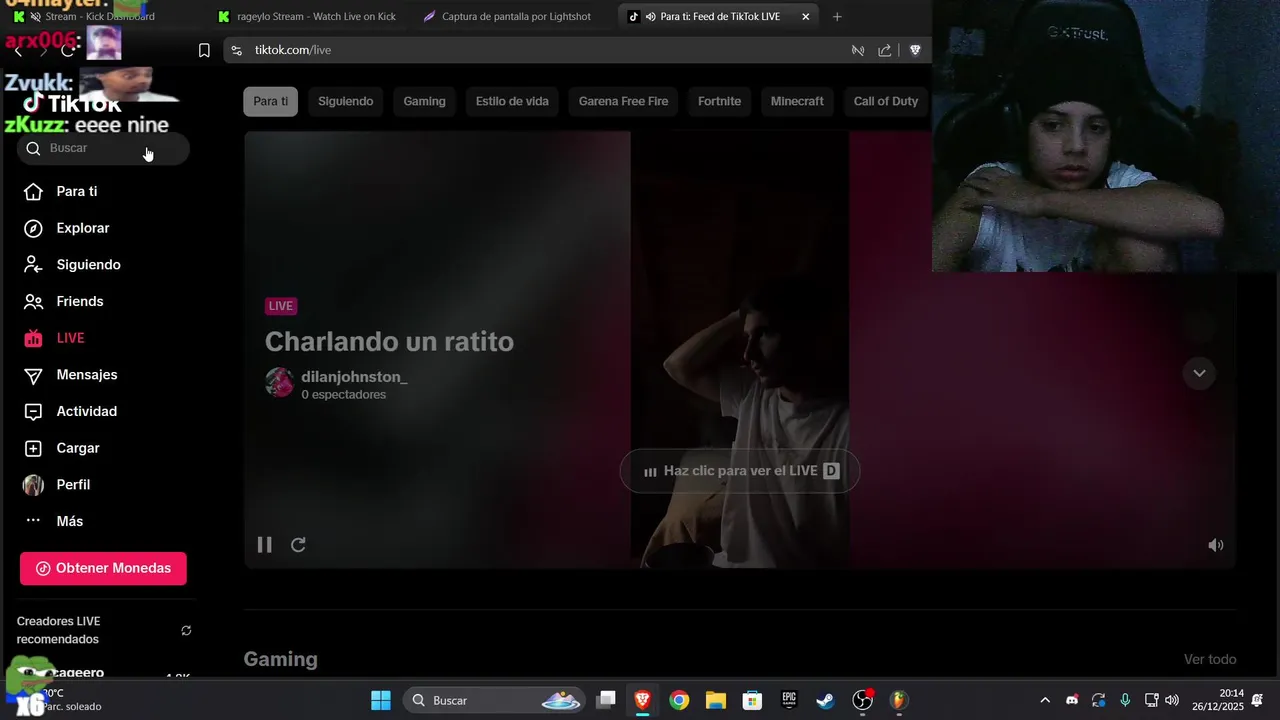Open FL Studio from the taskbar
Viewport: 1280px width, 720px height.
point(898,700)
